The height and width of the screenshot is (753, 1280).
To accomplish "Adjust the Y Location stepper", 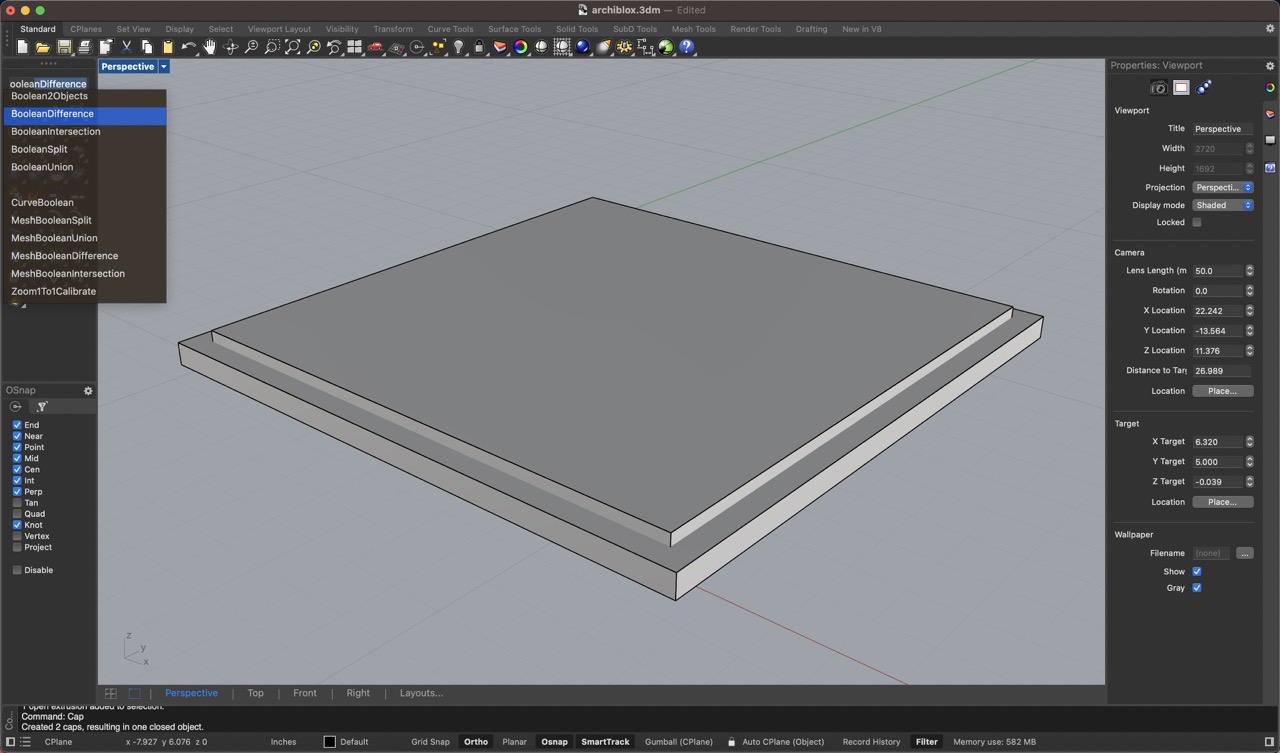I will coord(1249,331).
